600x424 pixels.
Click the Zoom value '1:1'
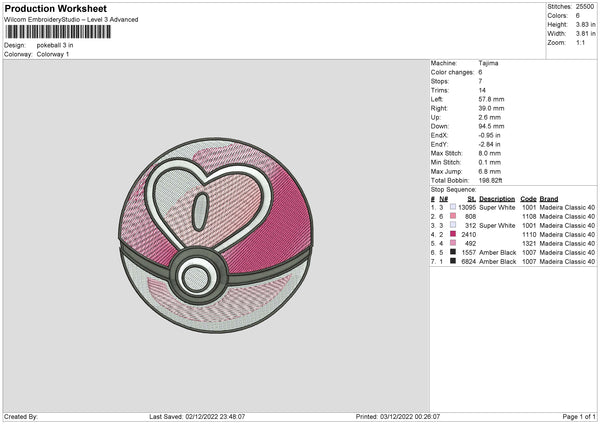pos(580,42)
